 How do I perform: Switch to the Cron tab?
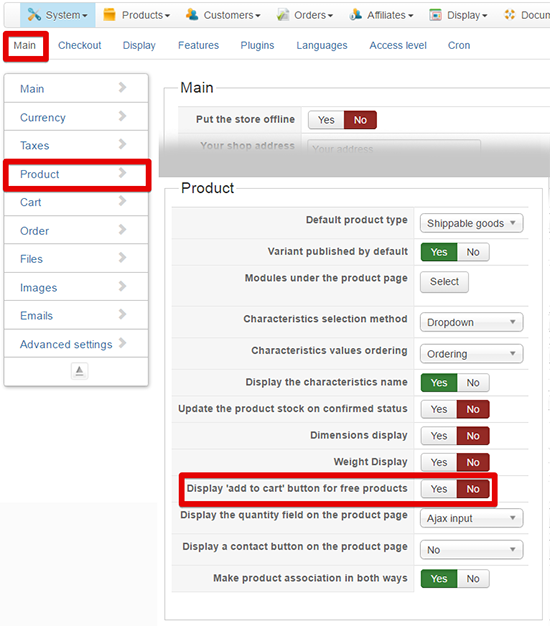click(x=459, y=45)
